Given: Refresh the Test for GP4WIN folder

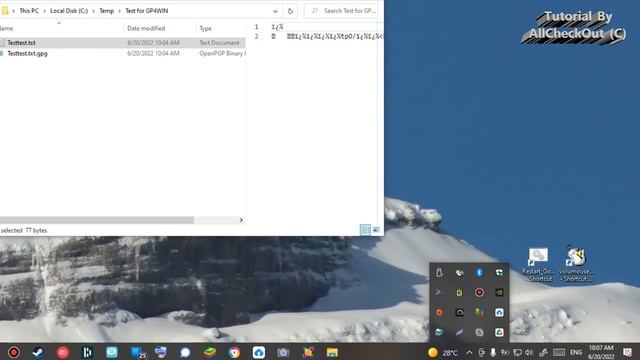Looking at the screenshot, I should tap(290, 11).
